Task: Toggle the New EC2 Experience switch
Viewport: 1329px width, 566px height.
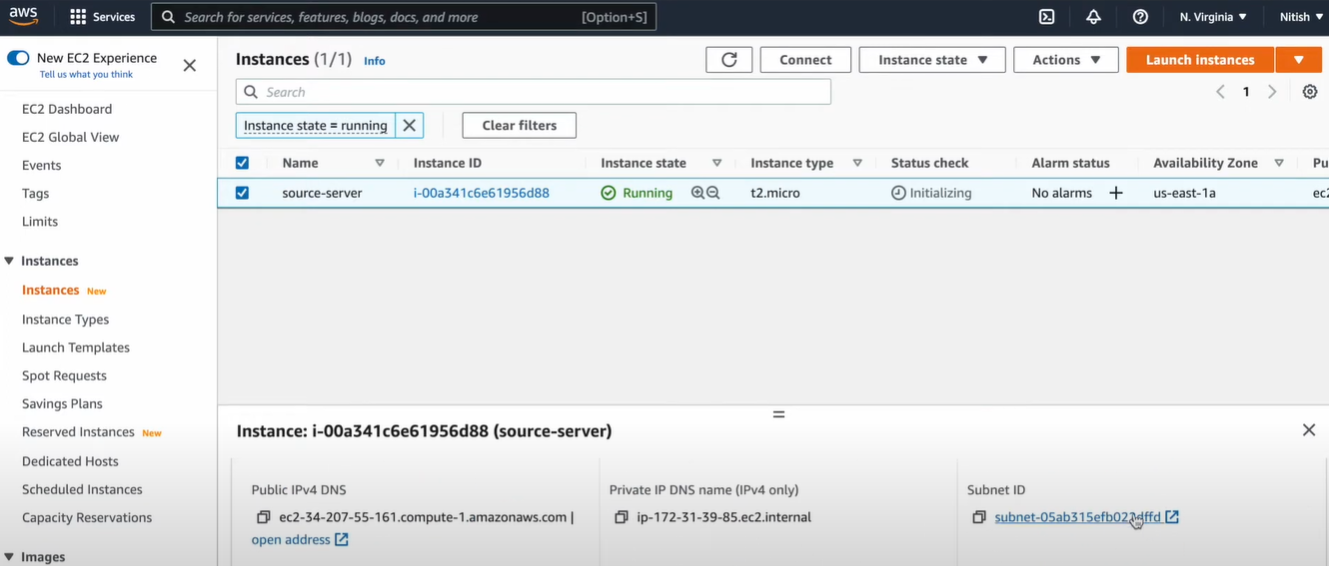Action: pyautogui.click(x=18, y=58)
